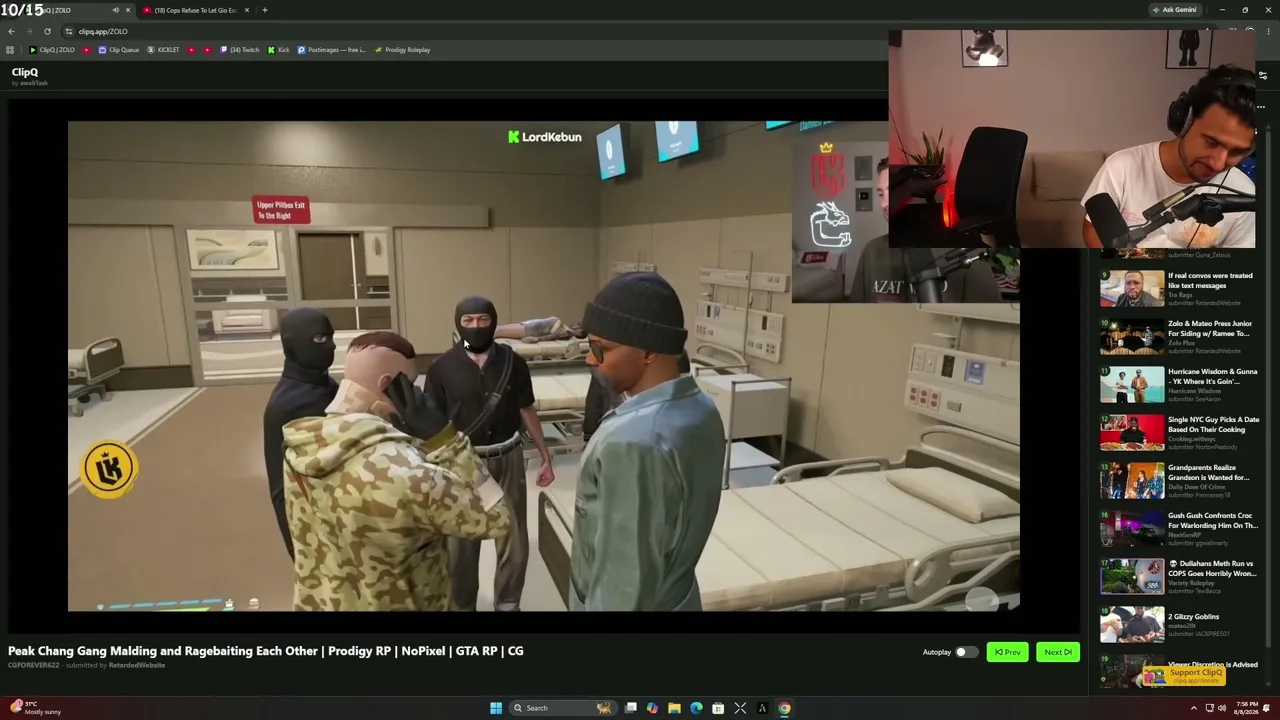This screenshot has height=720, width=1280.
Task: Open the (34) Twitch bookmark
Action: [239, 50]
